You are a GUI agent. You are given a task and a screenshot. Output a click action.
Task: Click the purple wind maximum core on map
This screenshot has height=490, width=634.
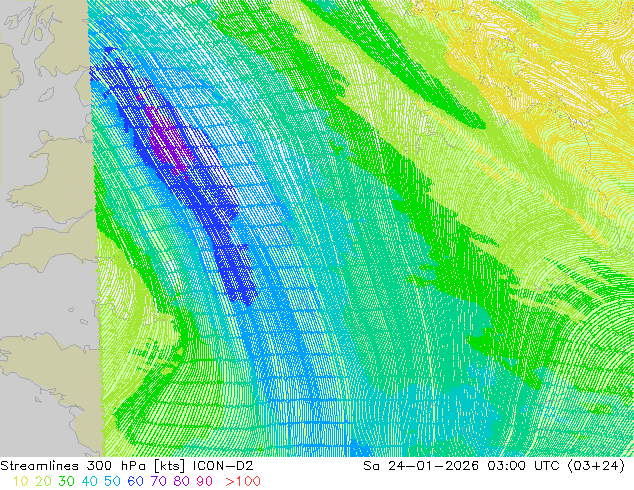click(165, 142)
